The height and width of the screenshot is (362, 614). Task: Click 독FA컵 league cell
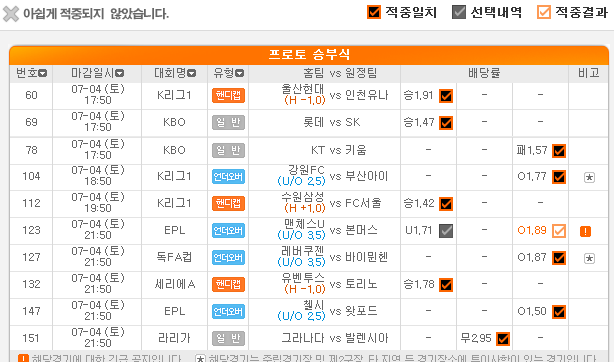pos(174,258)
